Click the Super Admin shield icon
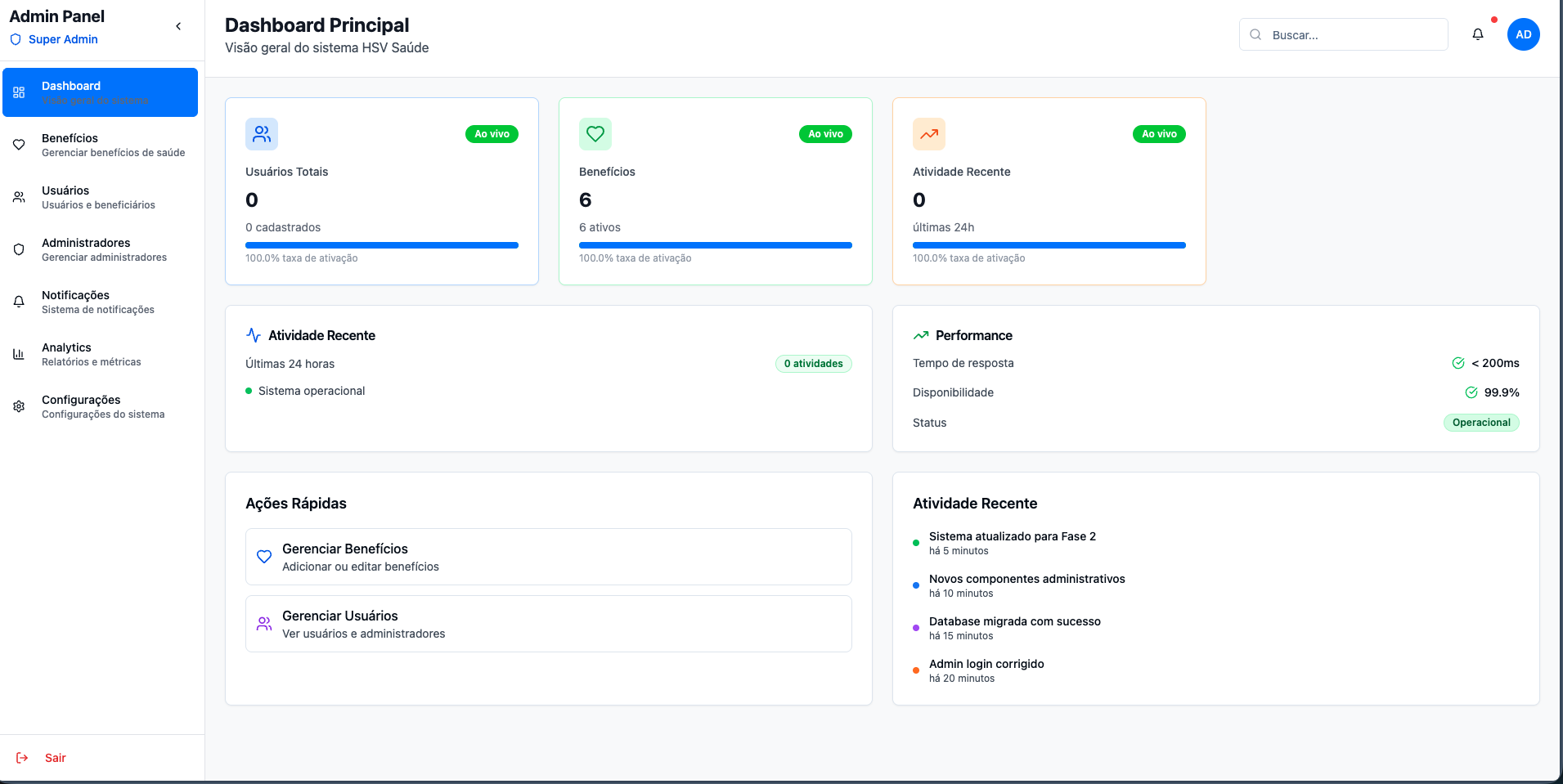Screen dimensions: 1563x784 pos(16,39)
